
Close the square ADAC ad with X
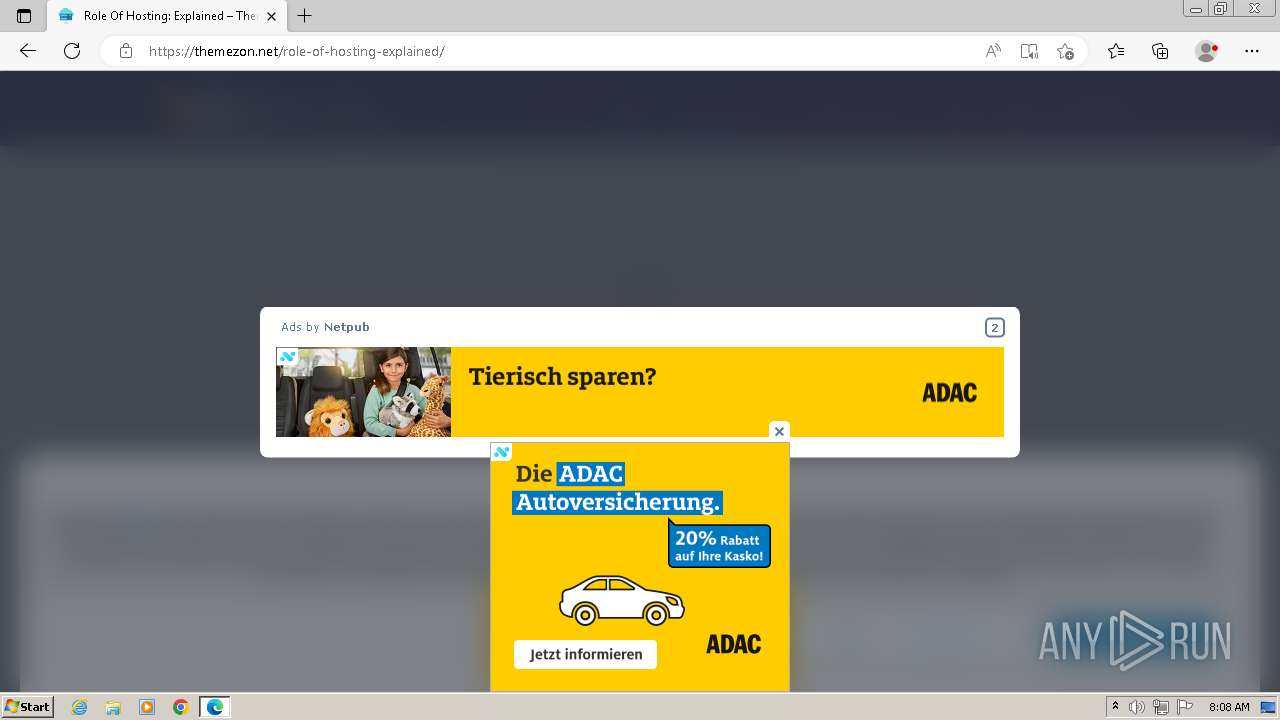779,431
